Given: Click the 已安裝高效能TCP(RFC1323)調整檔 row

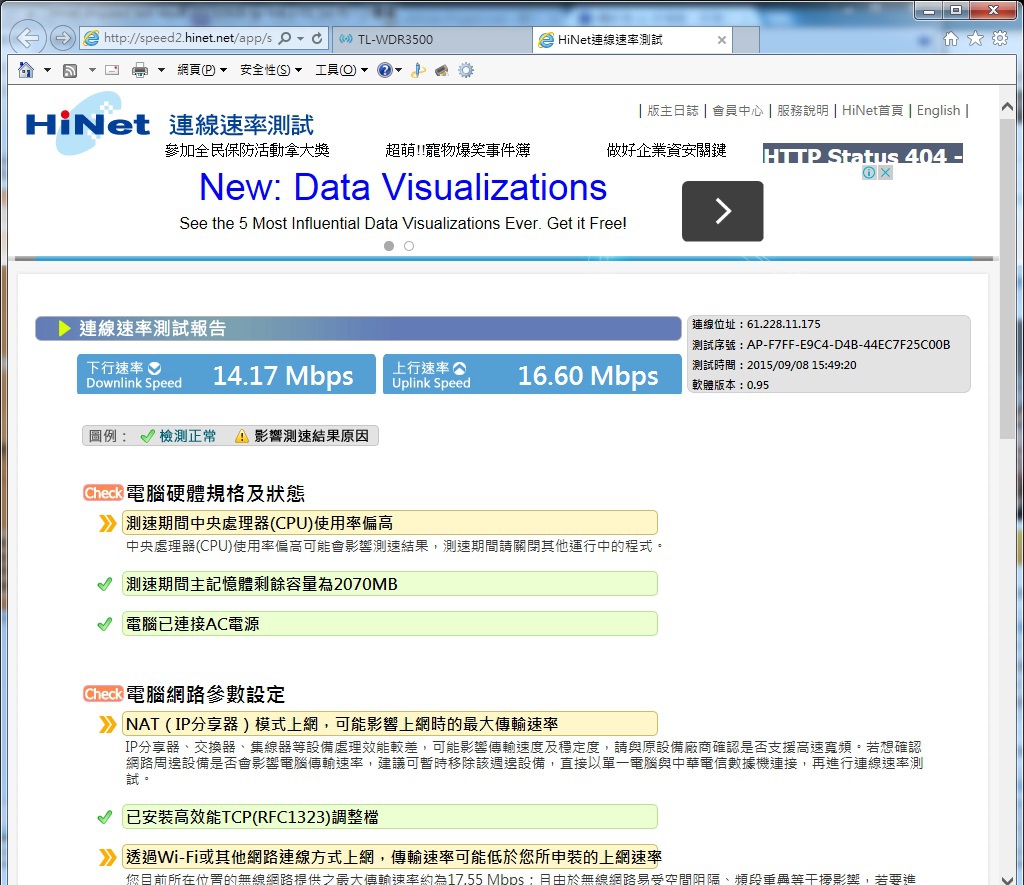Looking at the screenshot, I should (x=390, y=817).
